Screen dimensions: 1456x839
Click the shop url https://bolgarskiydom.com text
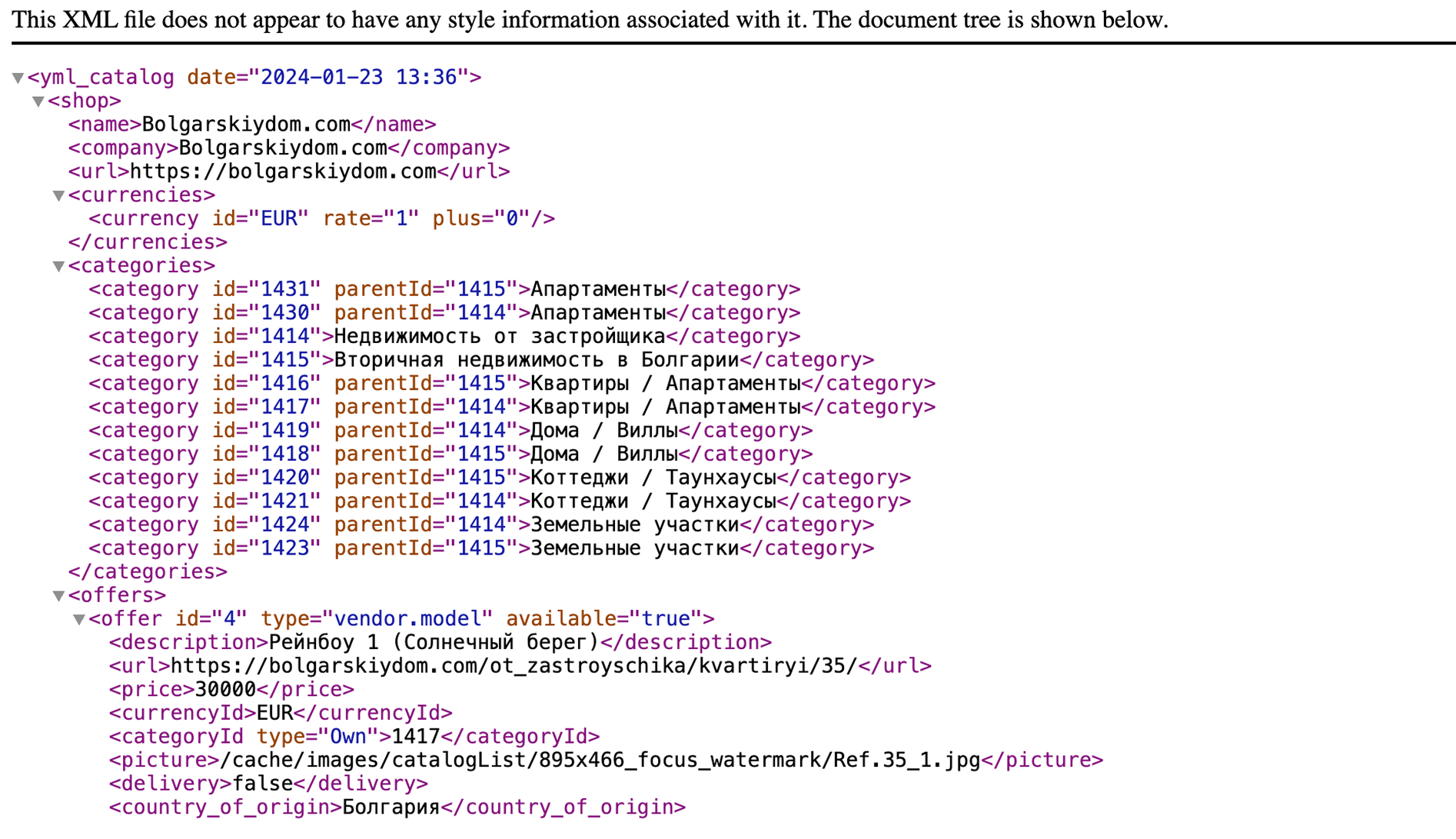(x=282, y=171)
